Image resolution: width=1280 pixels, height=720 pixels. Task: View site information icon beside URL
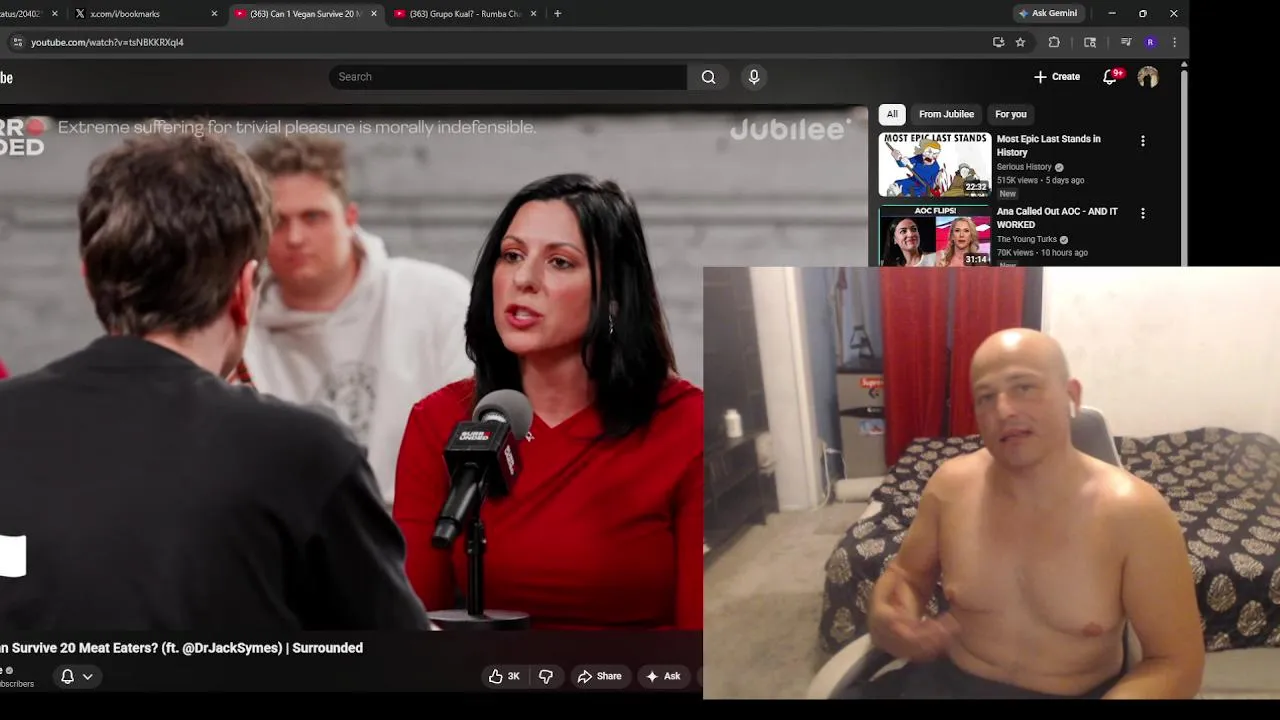click(x=17, y=42)
